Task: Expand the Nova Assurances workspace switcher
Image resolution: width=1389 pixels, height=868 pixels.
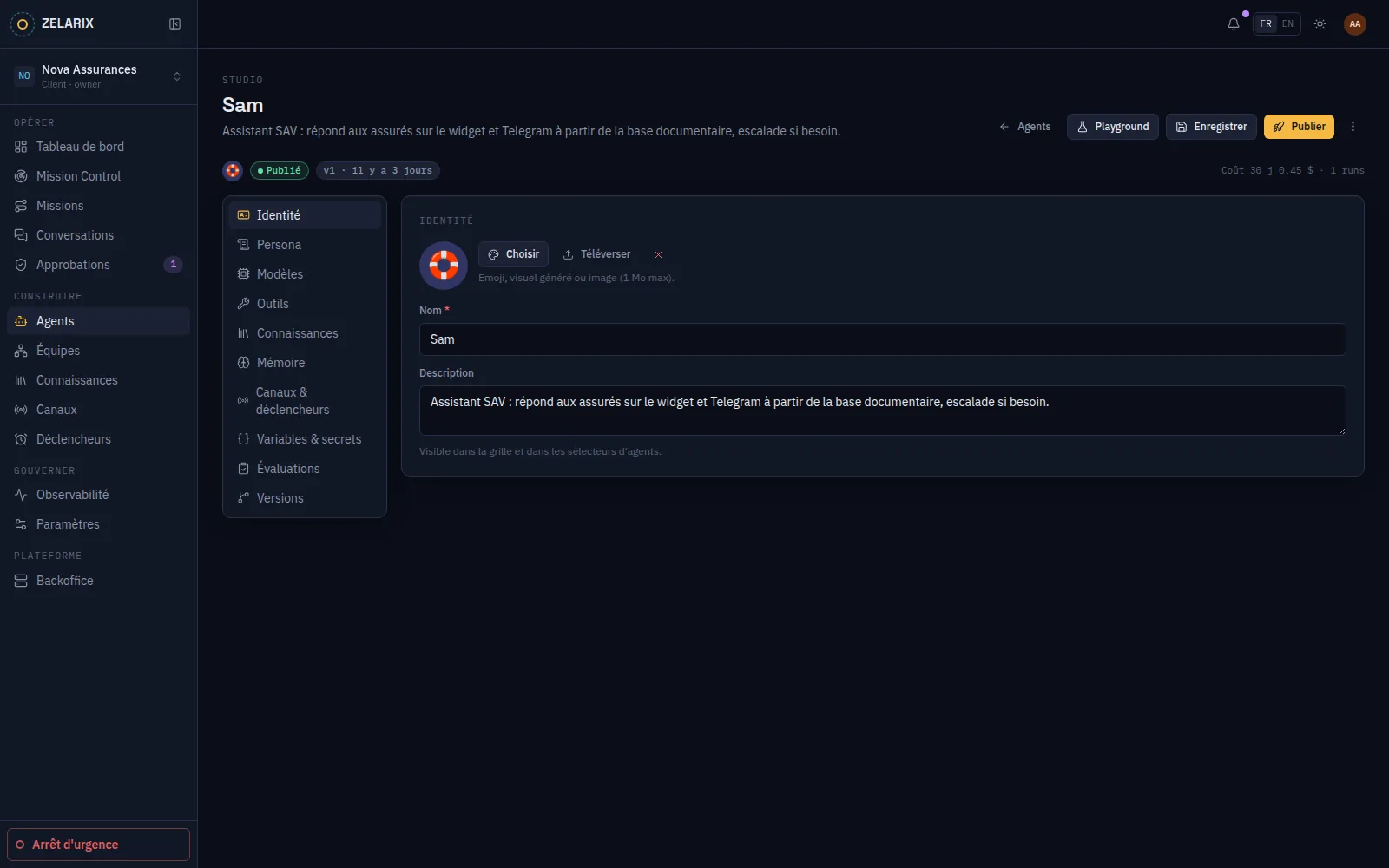Action: tap(98, 76)
